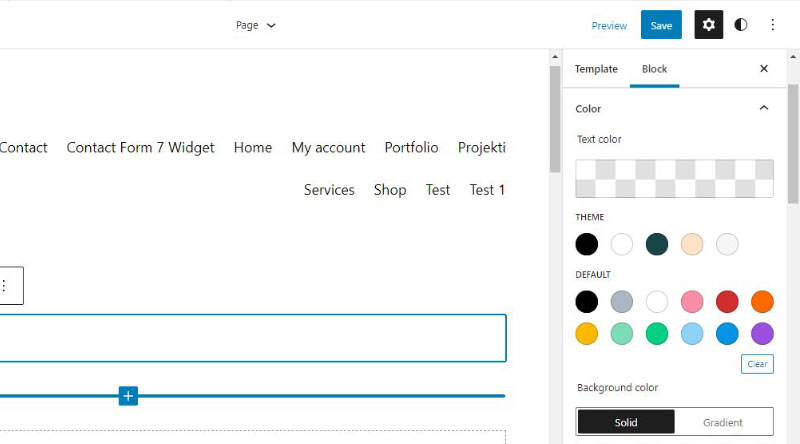This screenshot has height=444, width=800.
Task: Open block options three-dot toolbar button
Action: point(4,285)
